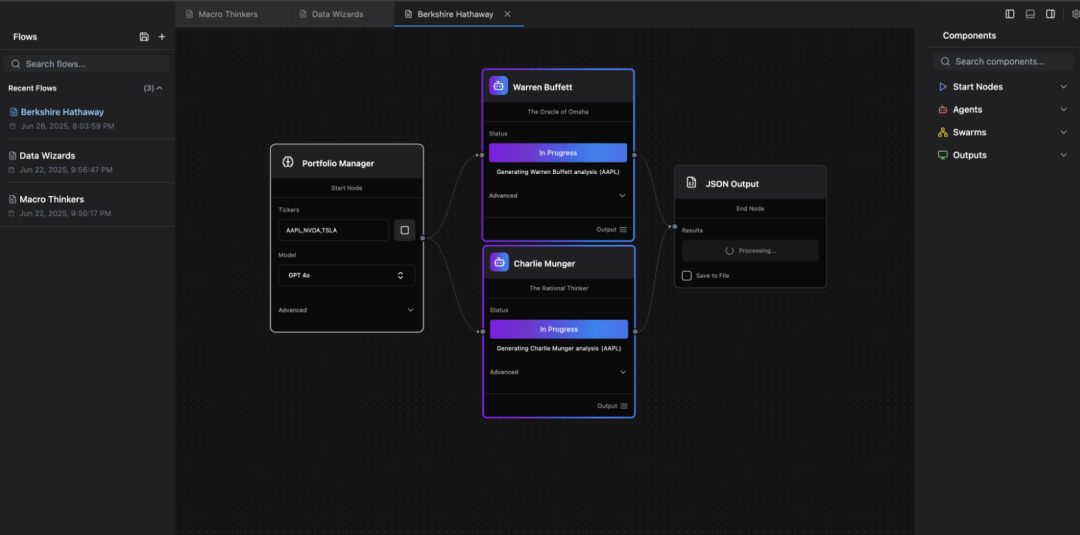Click the Search components input field
The width and height of the screenshot is (1080, 535).
(x=1003, y=61)
